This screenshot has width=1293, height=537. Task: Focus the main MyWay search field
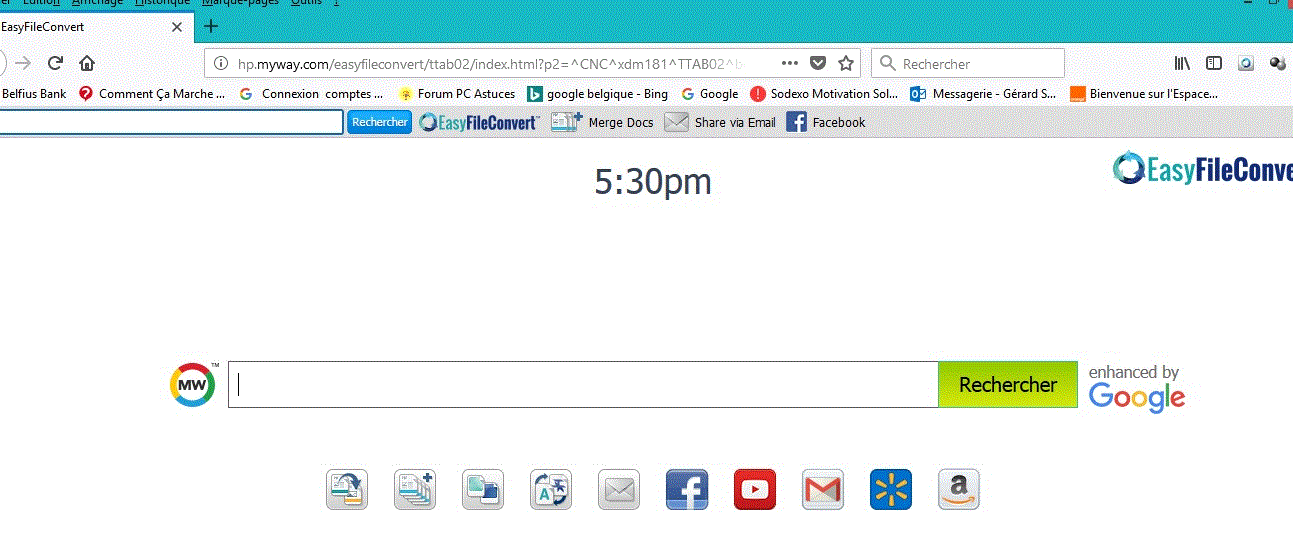(583, 385)
